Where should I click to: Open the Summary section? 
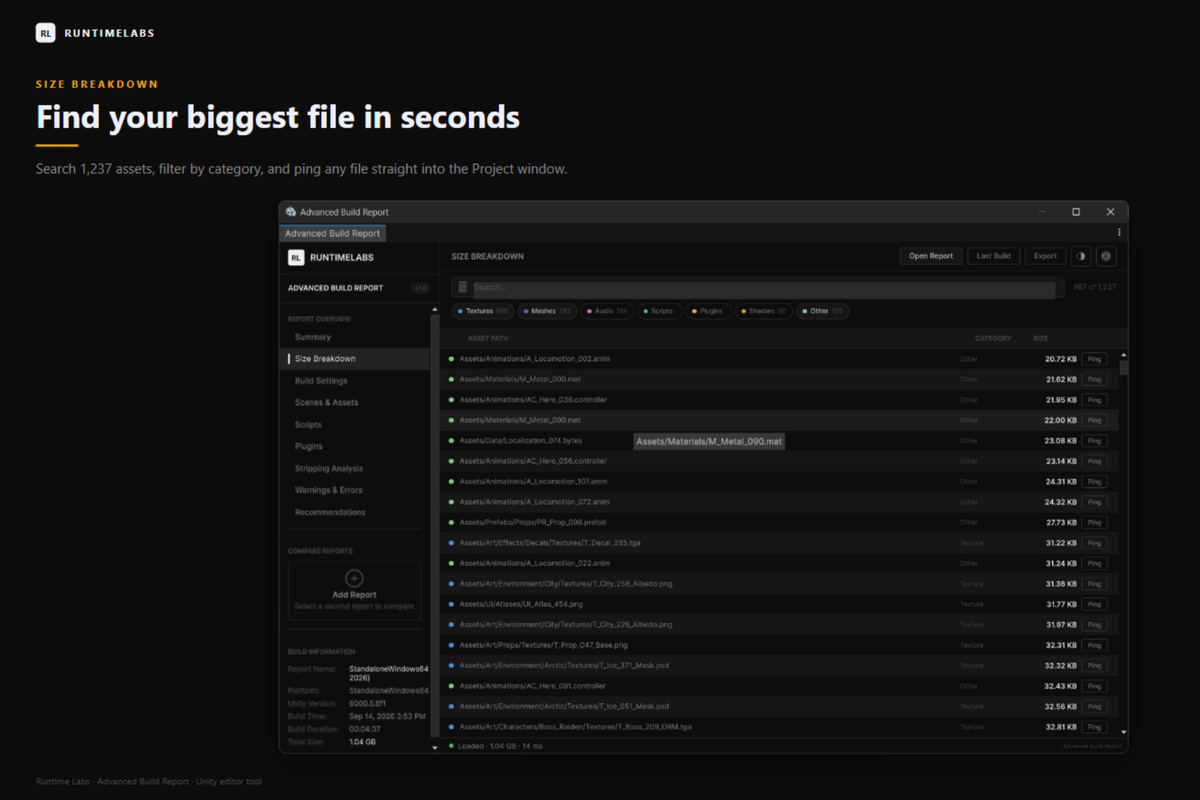(x=355, y=337)
